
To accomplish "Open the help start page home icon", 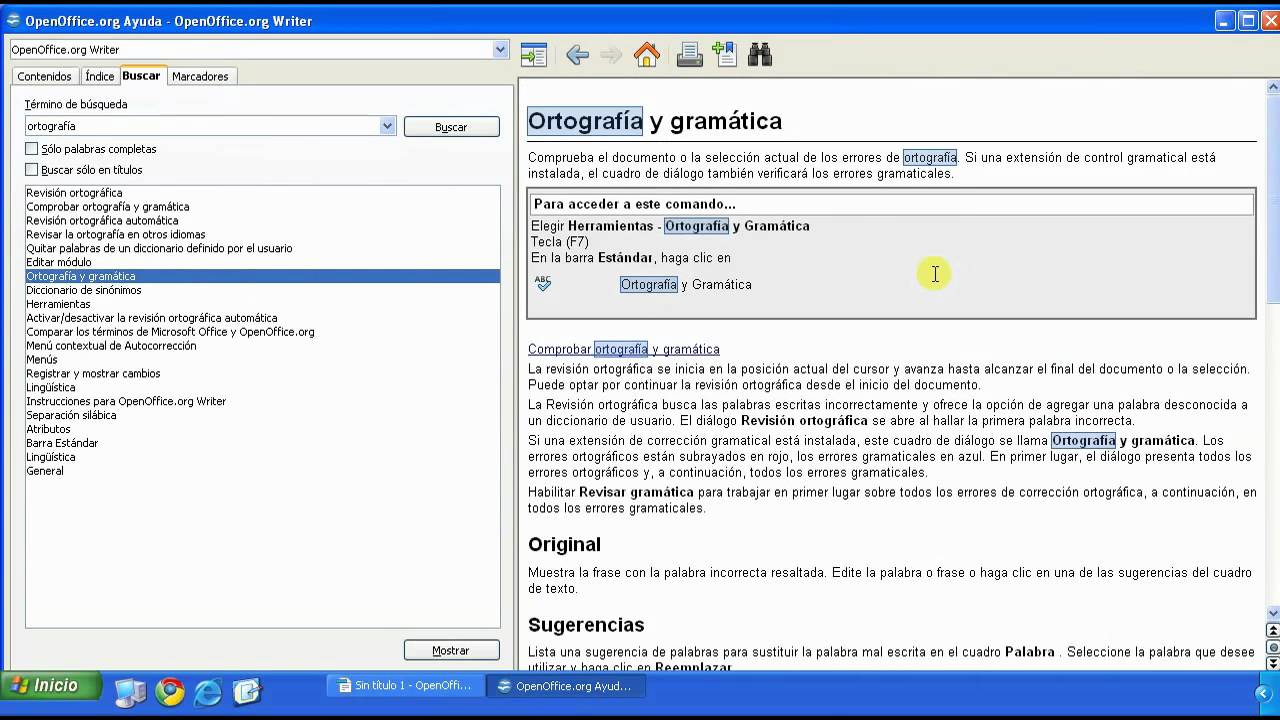I will pos(647,55).
